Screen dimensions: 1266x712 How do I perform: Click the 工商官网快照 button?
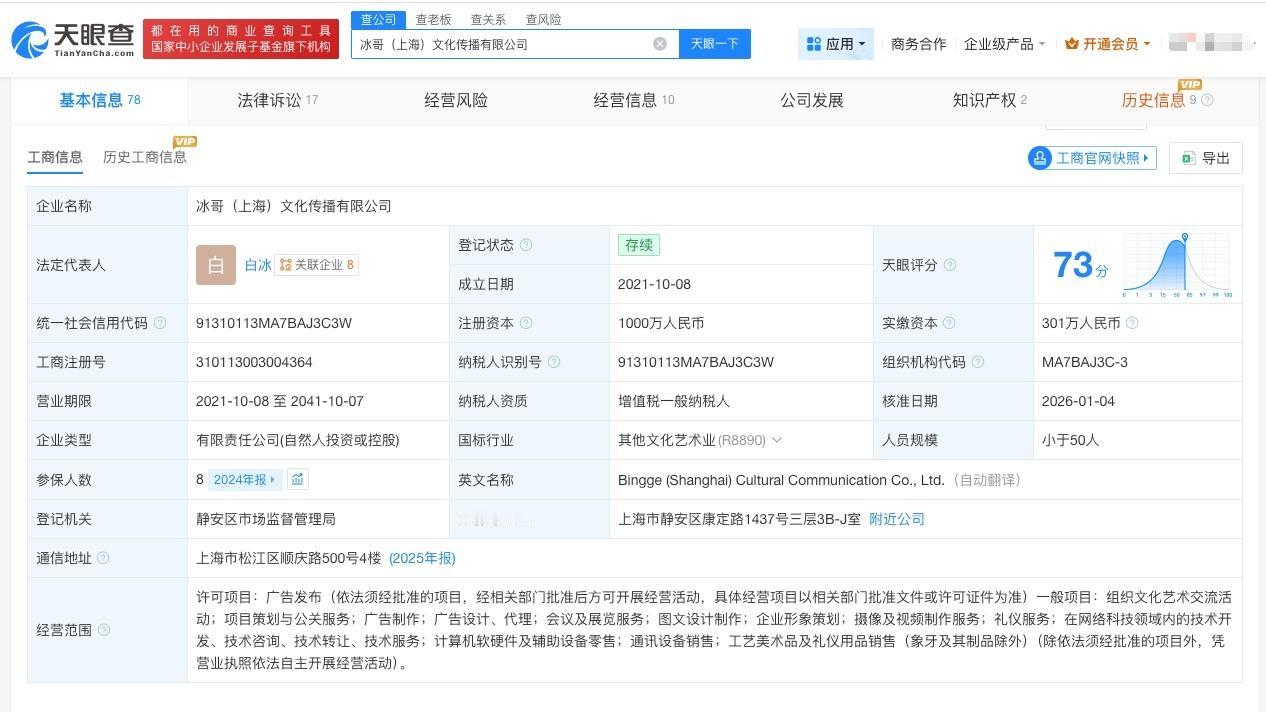coord(1092,158)
